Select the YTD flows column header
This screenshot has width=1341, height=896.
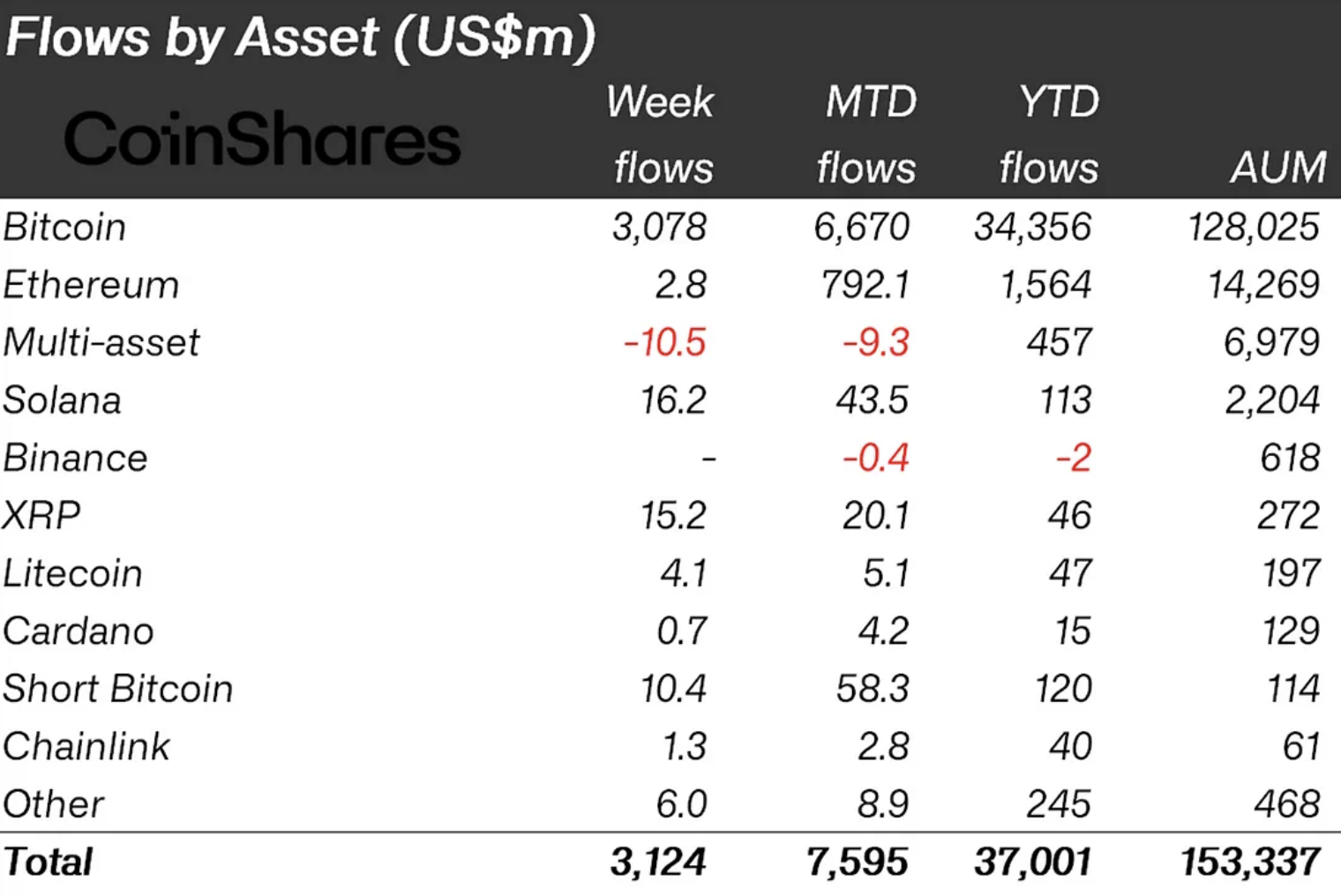1052,134
